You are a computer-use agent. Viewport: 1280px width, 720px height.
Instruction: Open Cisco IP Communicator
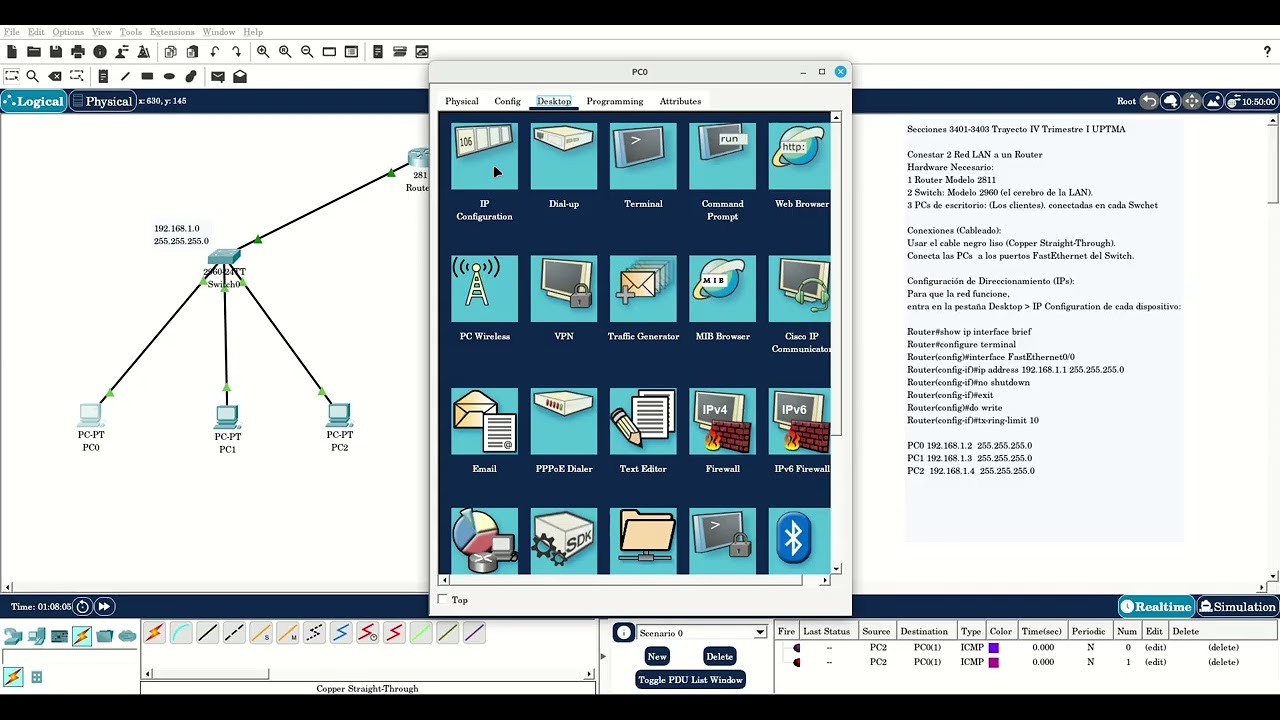tap(800, 289)
